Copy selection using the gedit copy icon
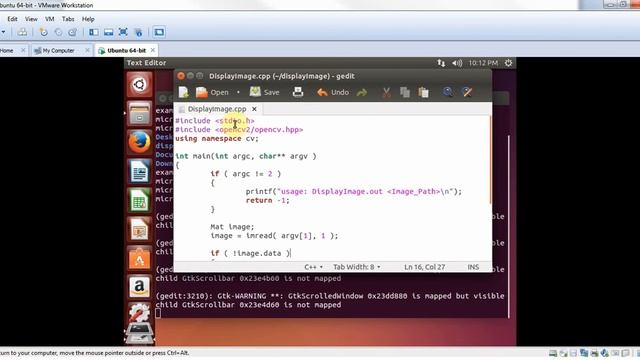Screen dimensions: 640x360 coord(405,92)
